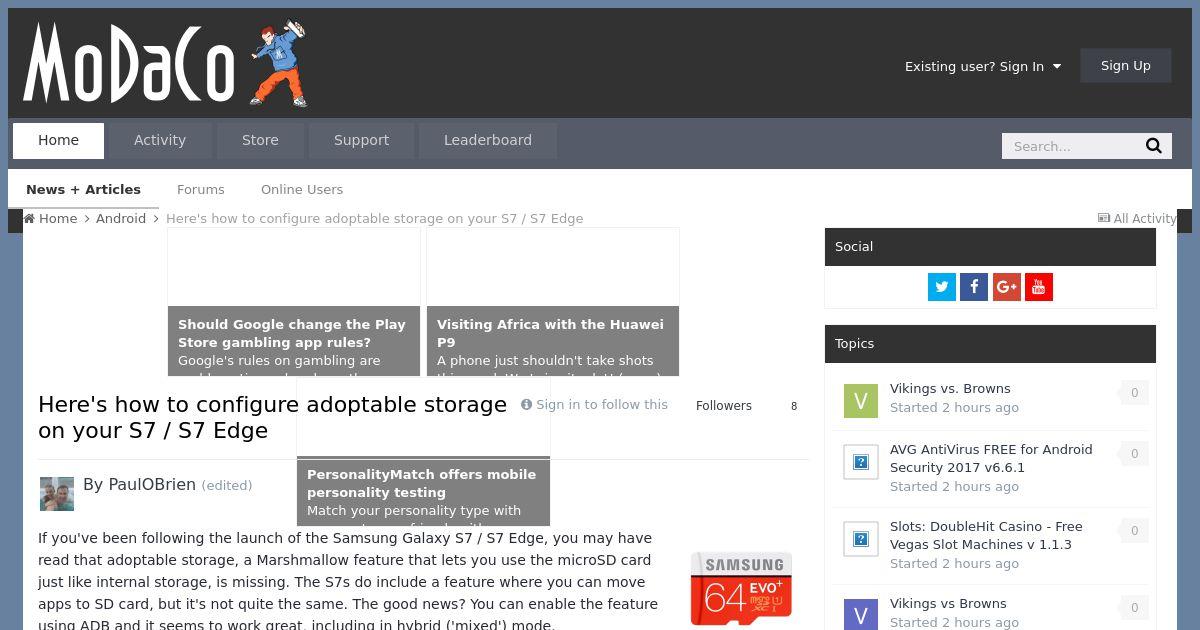Open the Vikings vs. Browns topic
1200x630 pixels.
[x=950, y=388]
